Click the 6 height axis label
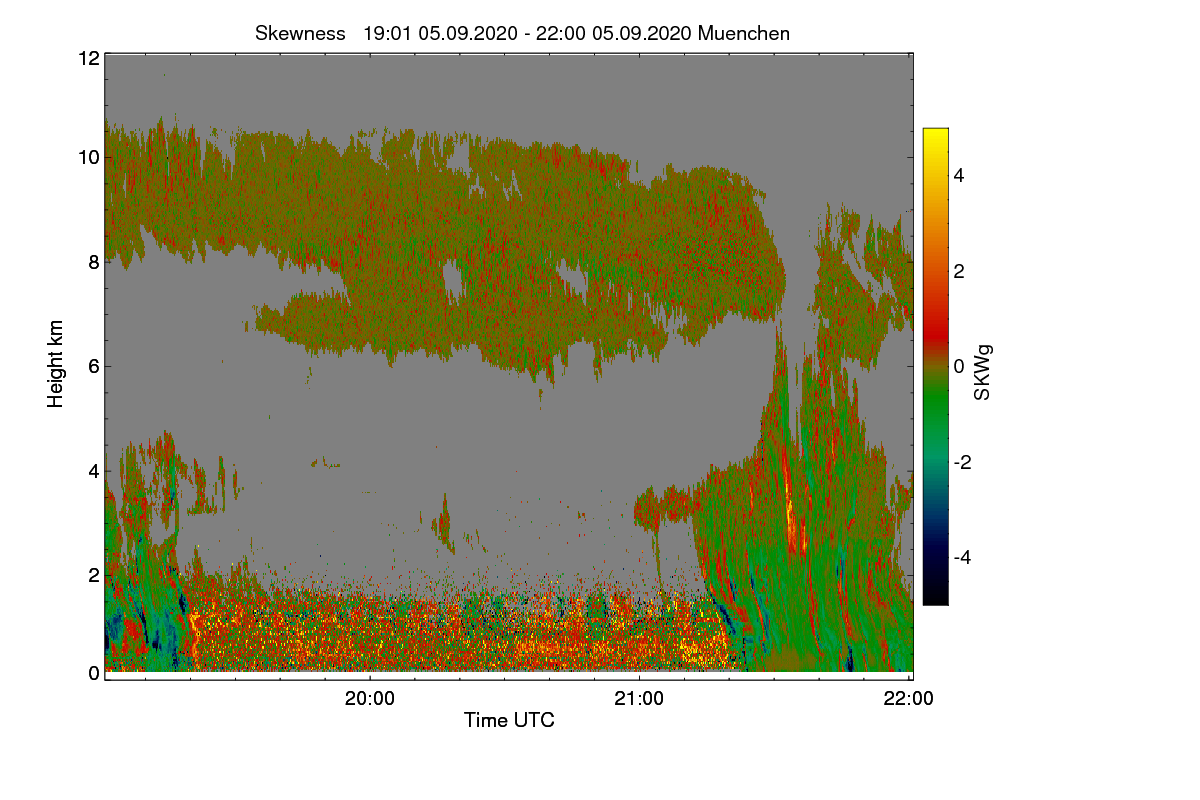The width and height of the screenshot is (1200, 800). click(x=94, y=365)
